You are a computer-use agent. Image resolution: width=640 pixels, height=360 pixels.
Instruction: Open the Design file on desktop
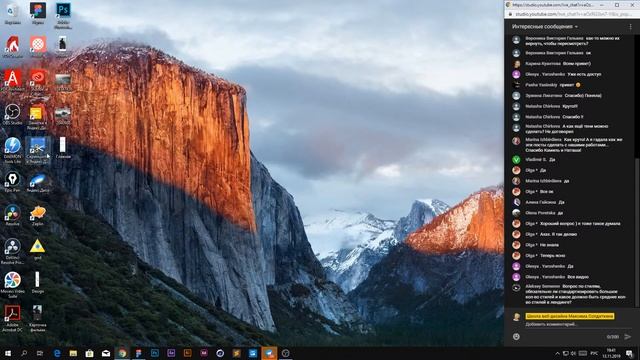click(x=38, y=282)
